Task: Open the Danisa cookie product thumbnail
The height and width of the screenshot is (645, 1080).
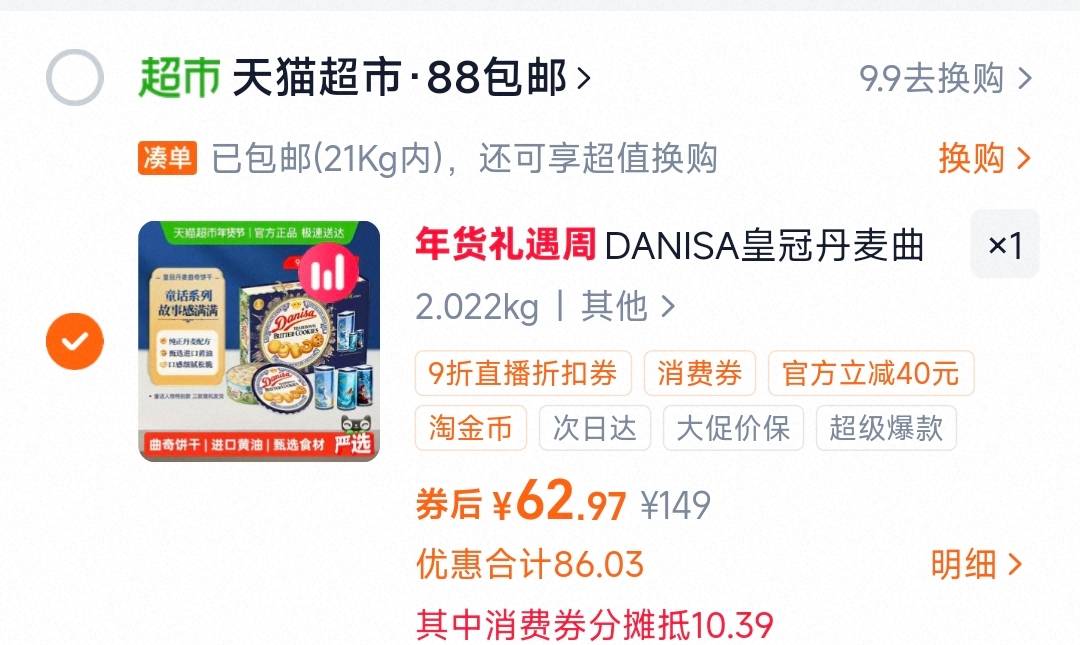Action: 259,341
